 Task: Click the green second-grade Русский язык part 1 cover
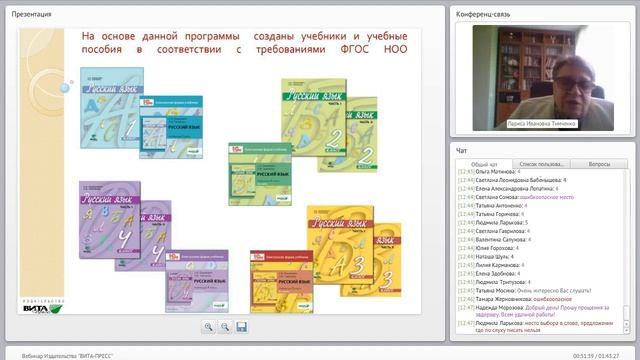click(313, 117)
